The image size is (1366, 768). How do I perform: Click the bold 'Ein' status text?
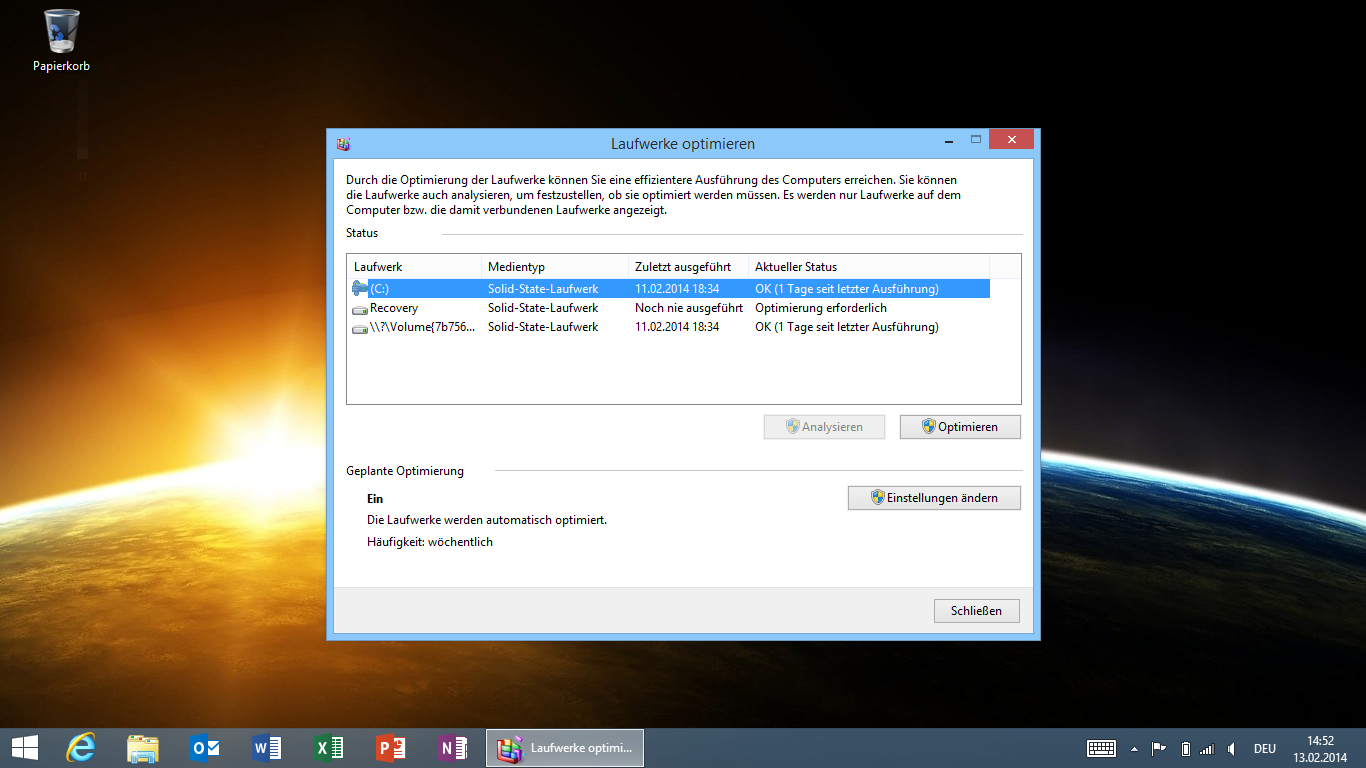click(x=375, y=498)
